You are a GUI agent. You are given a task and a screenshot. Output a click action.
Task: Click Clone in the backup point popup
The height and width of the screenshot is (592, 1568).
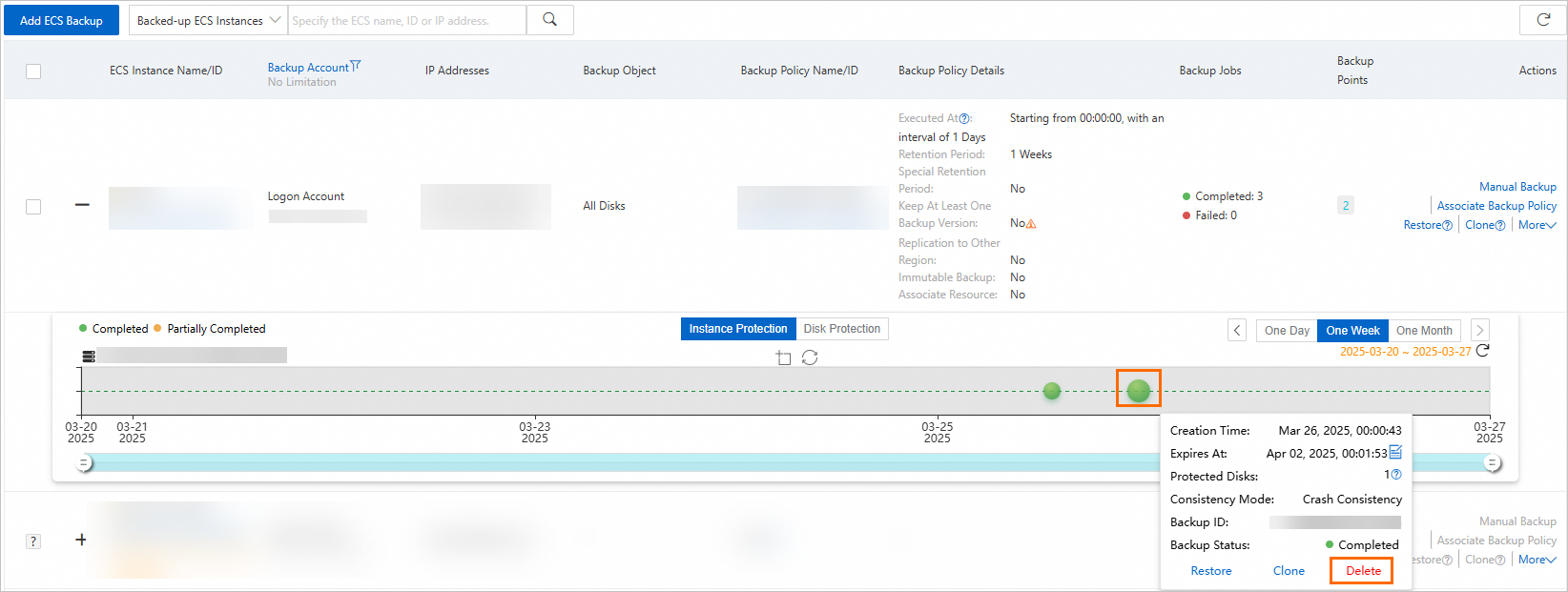[1289, 571]
